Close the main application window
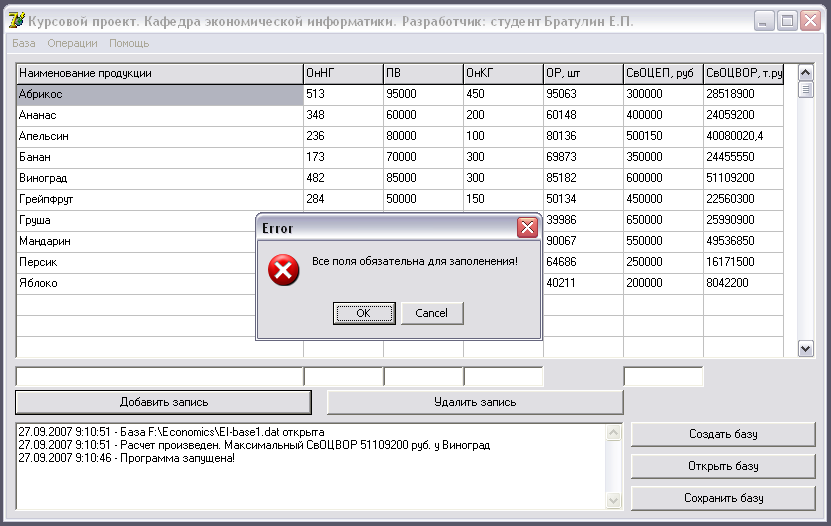The height and width of the screenshot is (526, 831). click(x=810, y=21)
